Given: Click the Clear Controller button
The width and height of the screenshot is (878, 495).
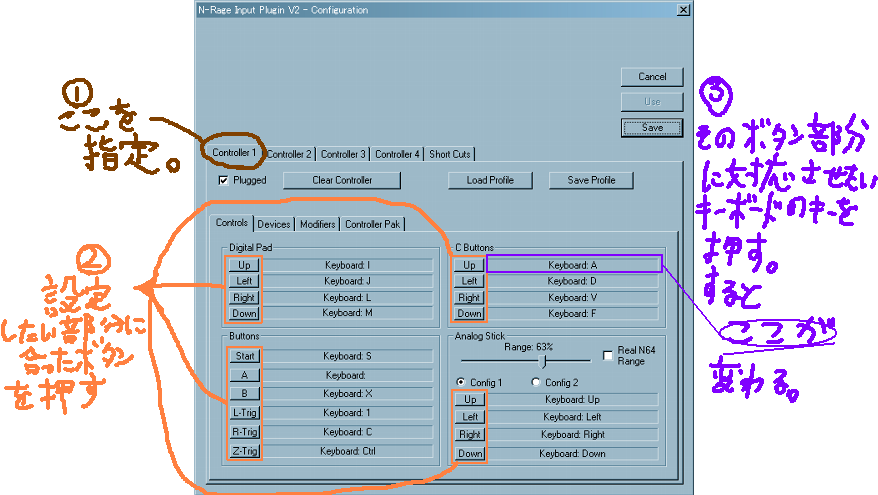Looking at the screenshot, I should click(342, 180).
